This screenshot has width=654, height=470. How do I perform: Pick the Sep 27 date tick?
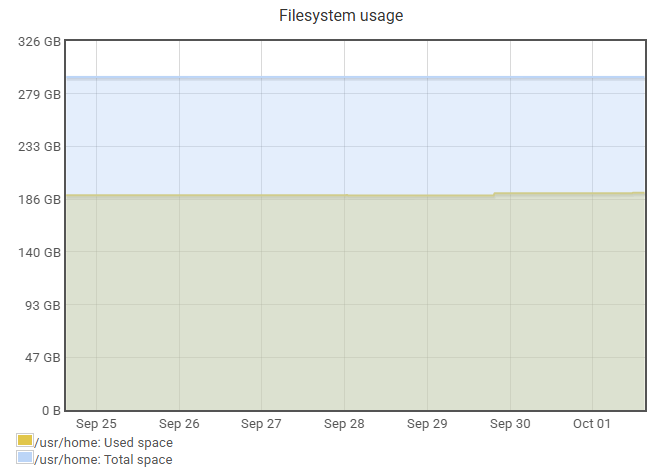(261, 424)
